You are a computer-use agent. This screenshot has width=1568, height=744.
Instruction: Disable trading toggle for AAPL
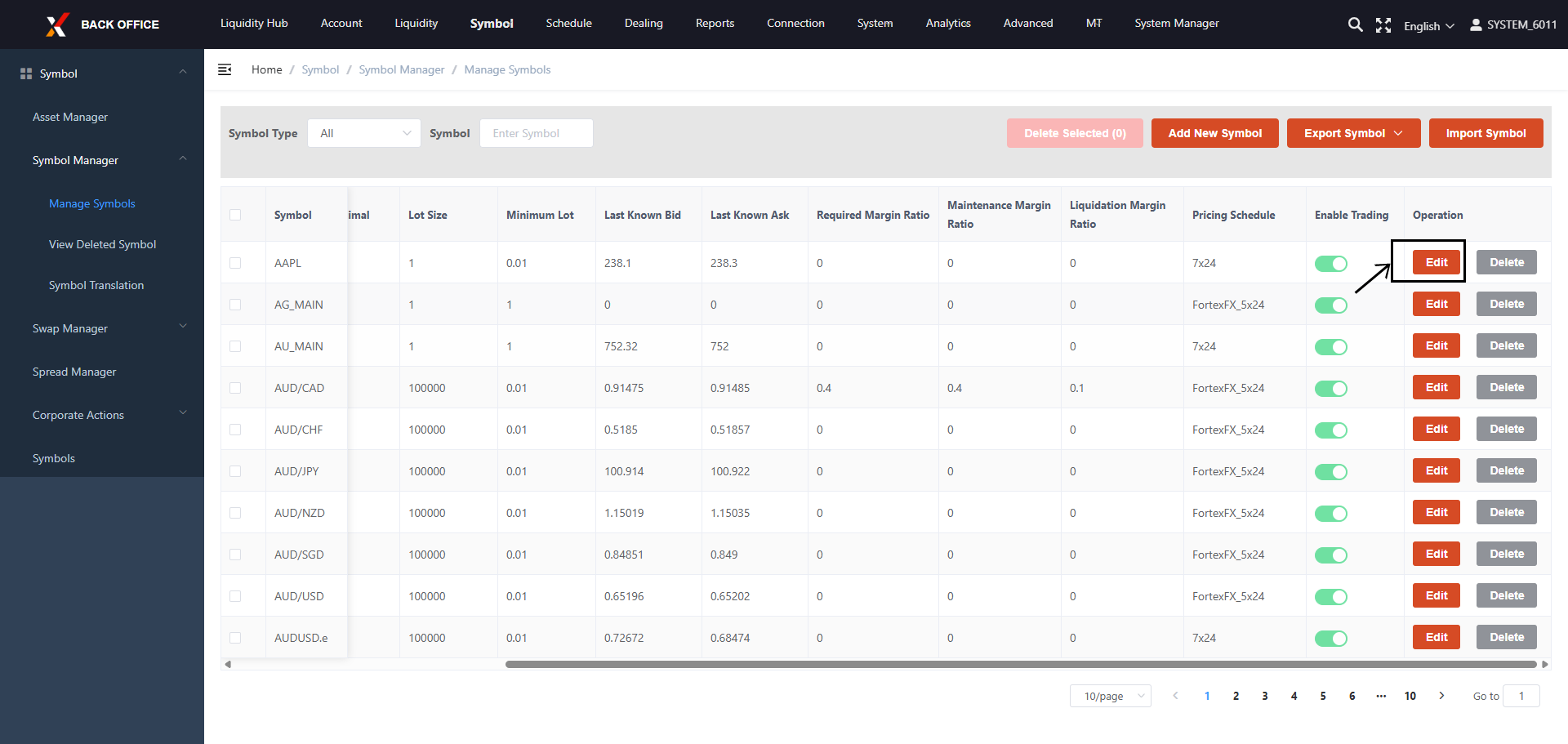pos(1330,264)
